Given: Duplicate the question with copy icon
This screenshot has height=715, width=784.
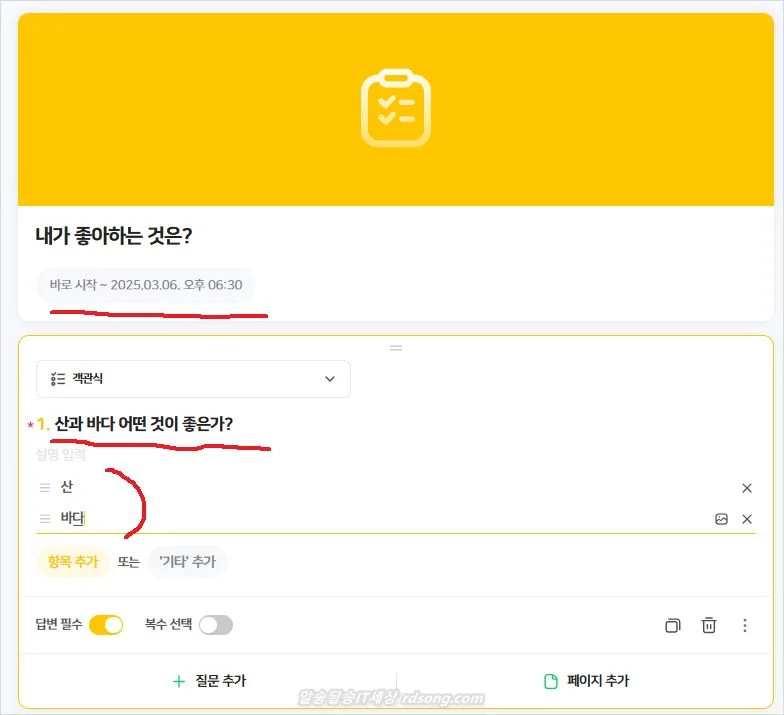Looking at the screenshot, I should tap(672, 625).
